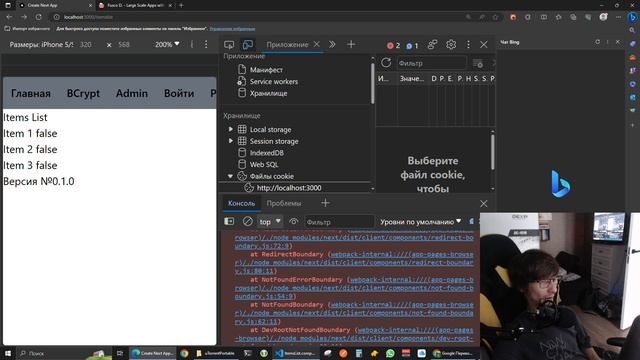Select Web SQL in the storage tree
The height and width of the screenshot is (360, 640).
pos(264,164)
